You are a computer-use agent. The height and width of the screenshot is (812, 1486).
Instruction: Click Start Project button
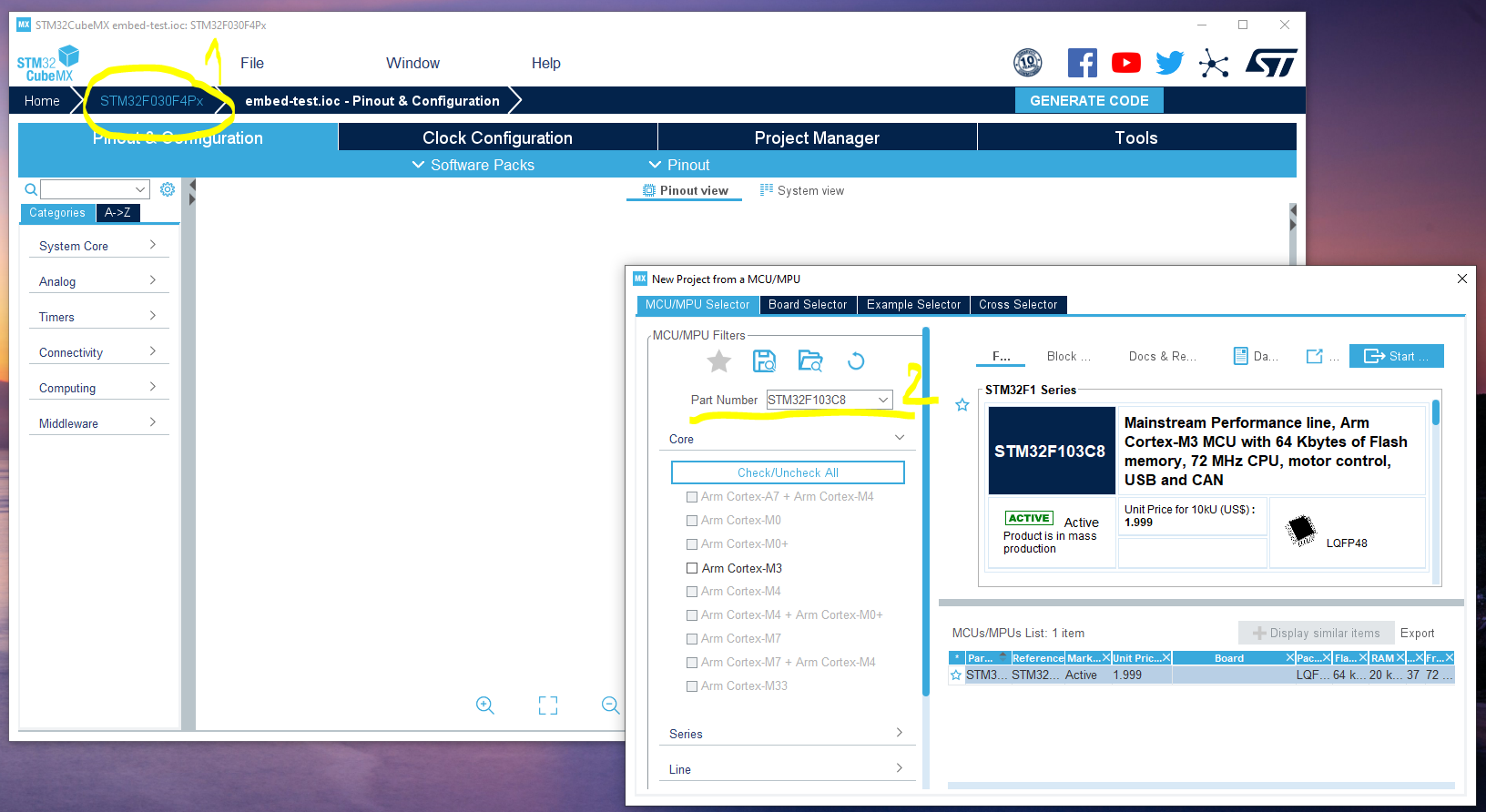[x=1397, y=356]
